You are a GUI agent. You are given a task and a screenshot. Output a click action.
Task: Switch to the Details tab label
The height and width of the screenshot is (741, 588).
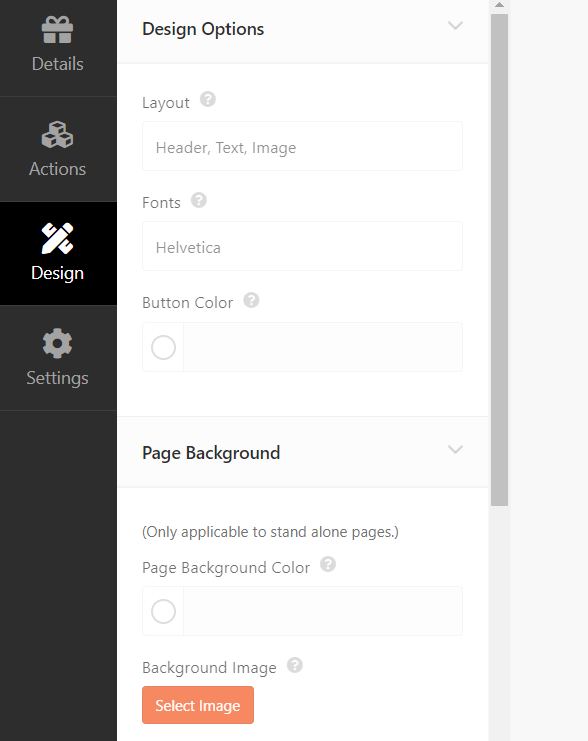(58, 64)
